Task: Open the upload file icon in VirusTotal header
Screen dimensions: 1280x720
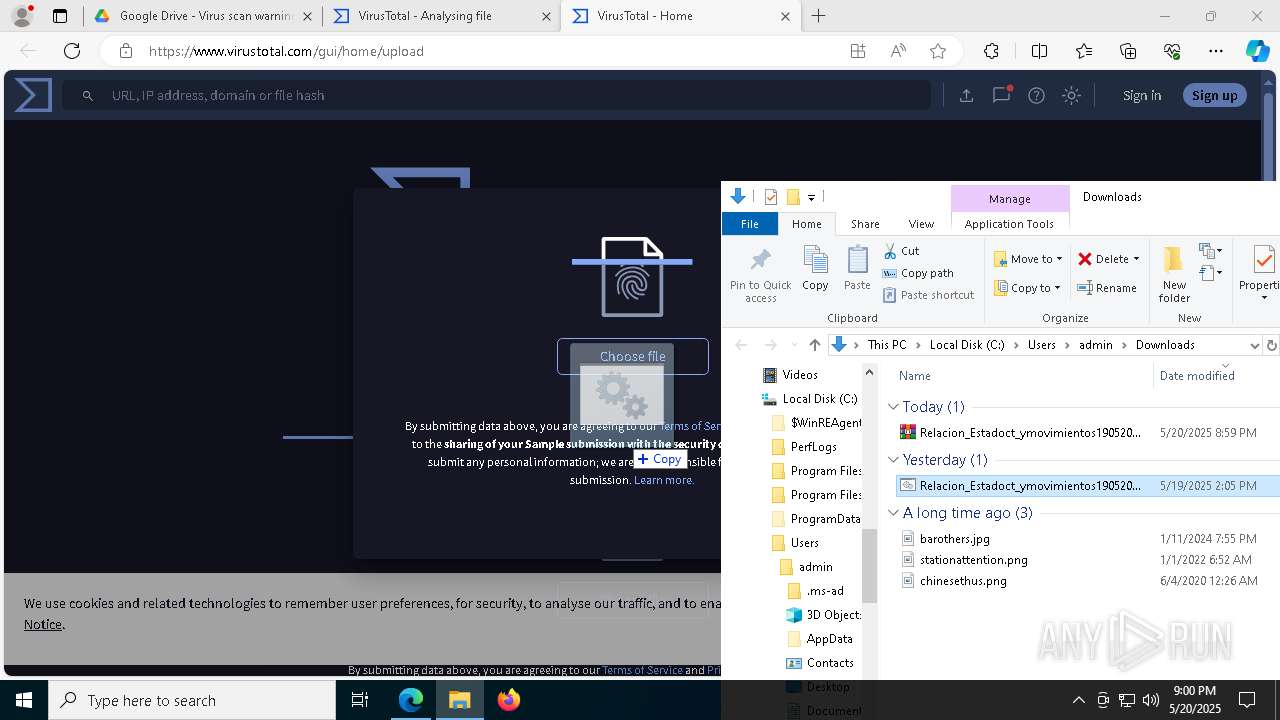Action: [966, 95]
